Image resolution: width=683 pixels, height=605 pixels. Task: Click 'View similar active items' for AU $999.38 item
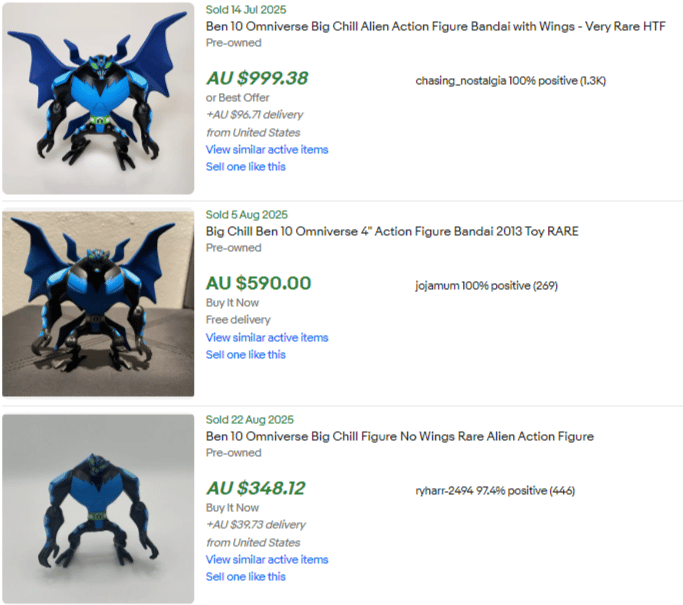click(x=267, y=150)
